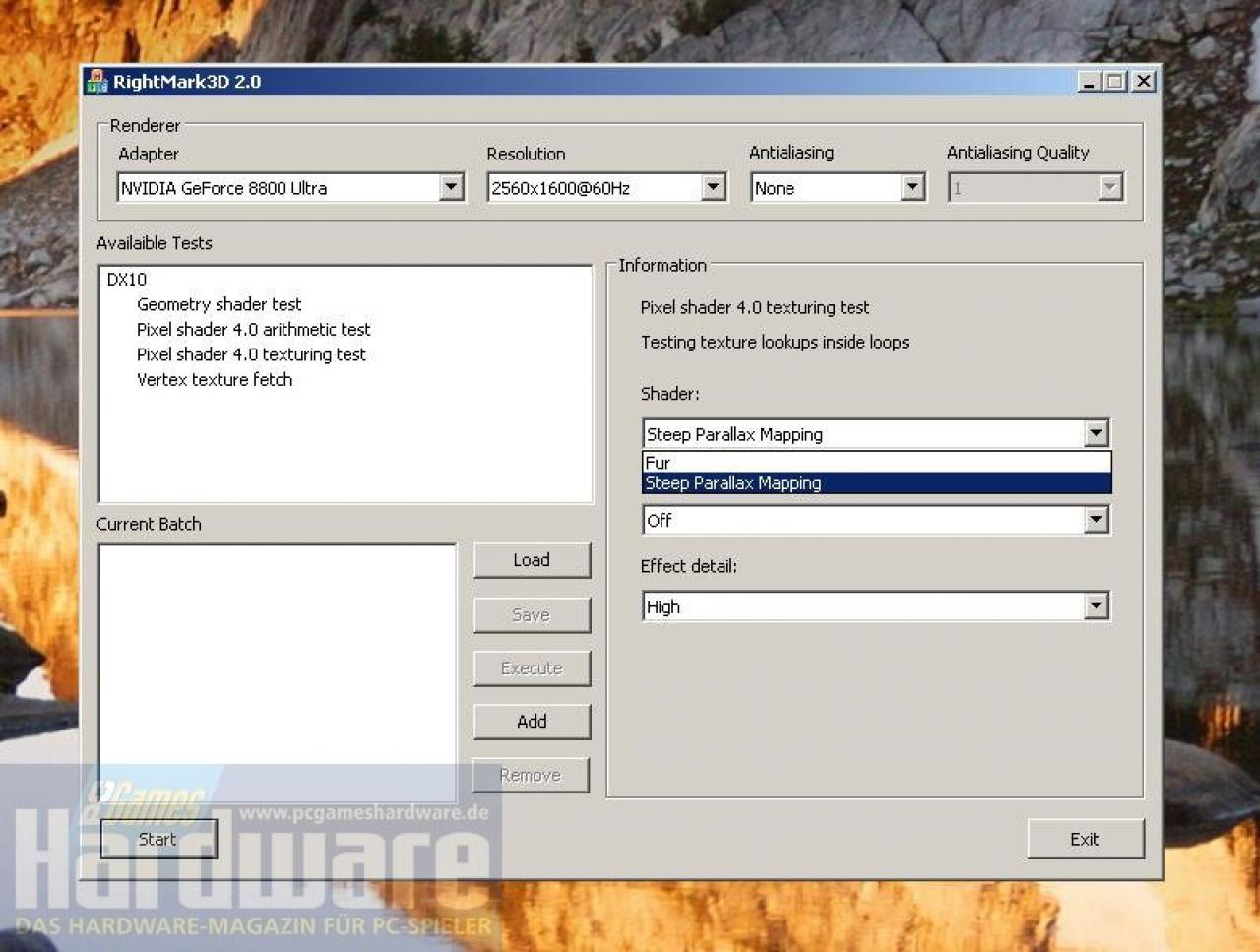Select DX10 in Available Tests
1260x952 pixels.
(126, 280)
